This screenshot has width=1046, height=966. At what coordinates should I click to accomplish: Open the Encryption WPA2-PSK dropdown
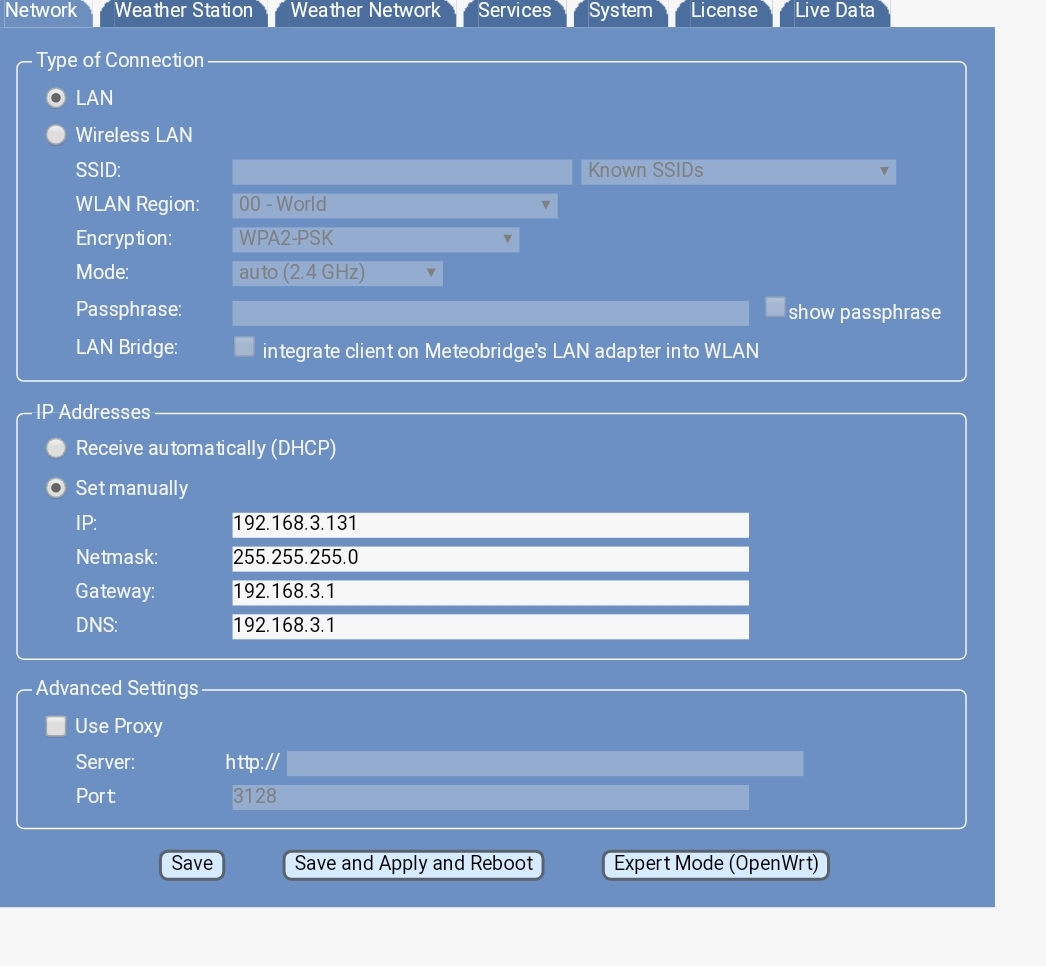point(375,239)
